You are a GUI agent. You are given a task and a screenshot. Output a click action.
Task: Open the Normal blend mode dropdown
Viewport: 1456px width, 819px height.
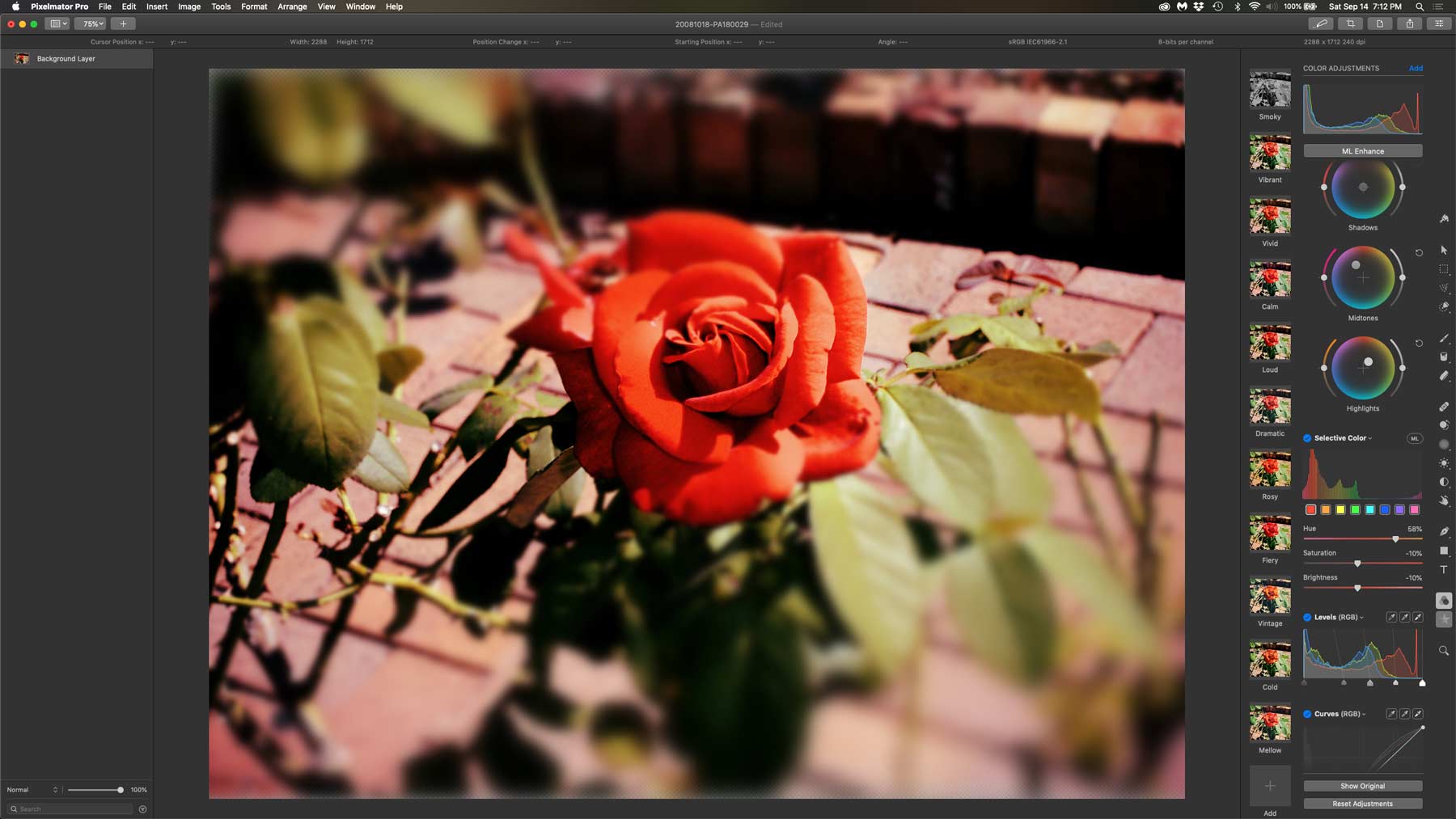click(32, 790)
